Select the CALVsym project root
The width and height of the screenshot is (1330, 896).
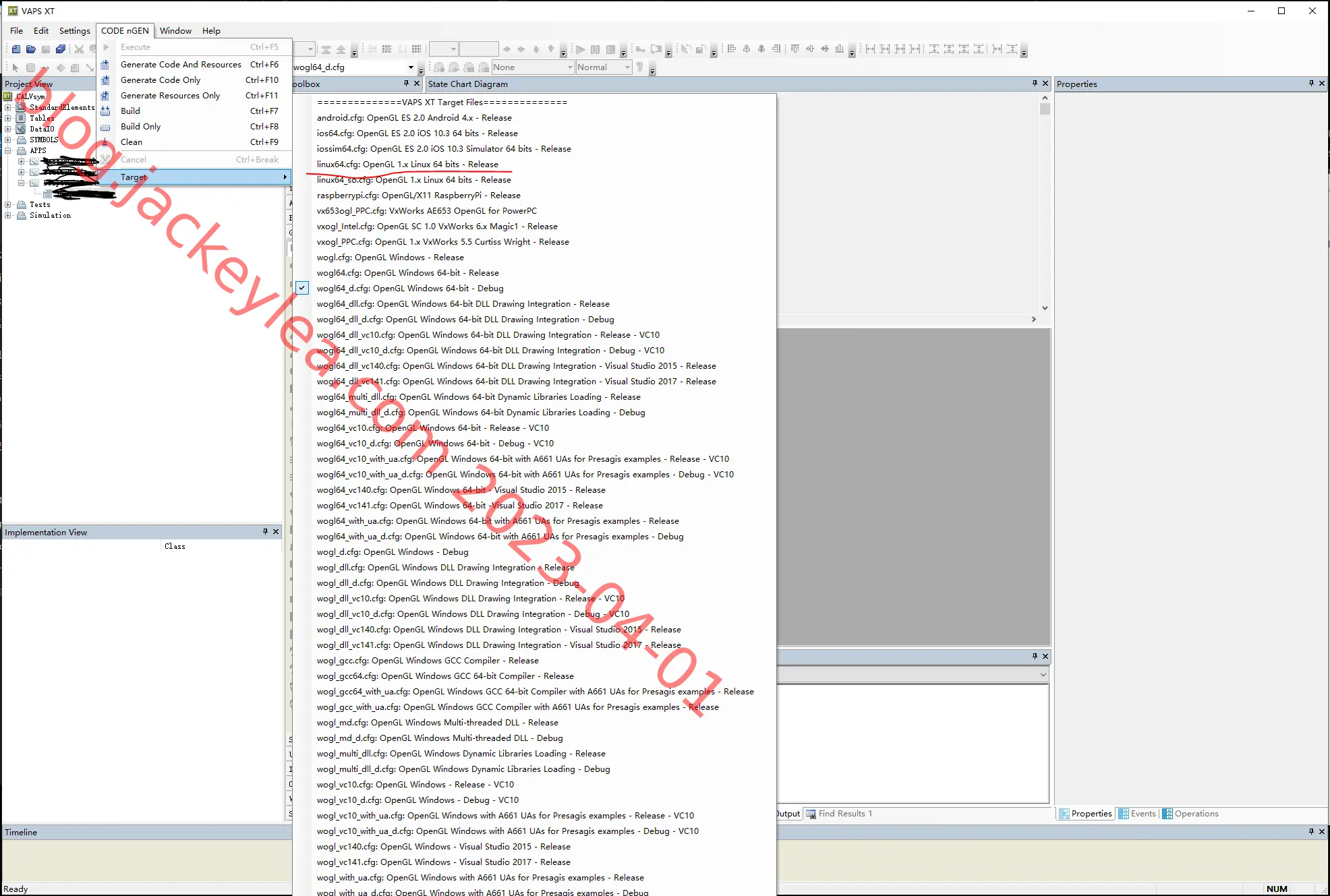[x=30, y=96]
